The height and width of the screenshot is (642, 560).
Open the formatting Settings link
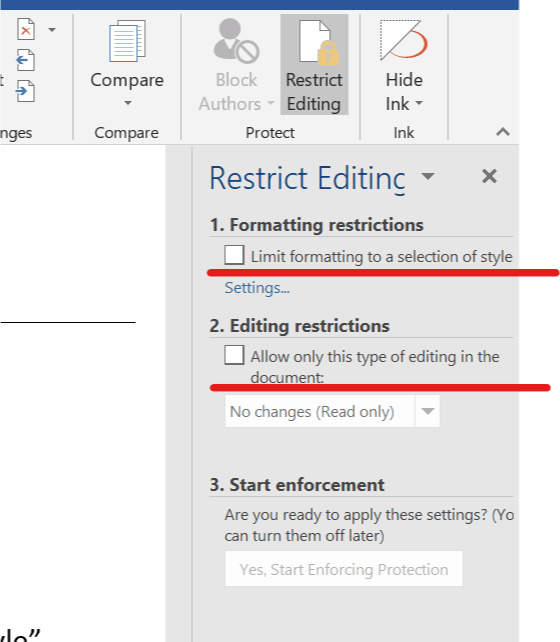click(257, 288)
